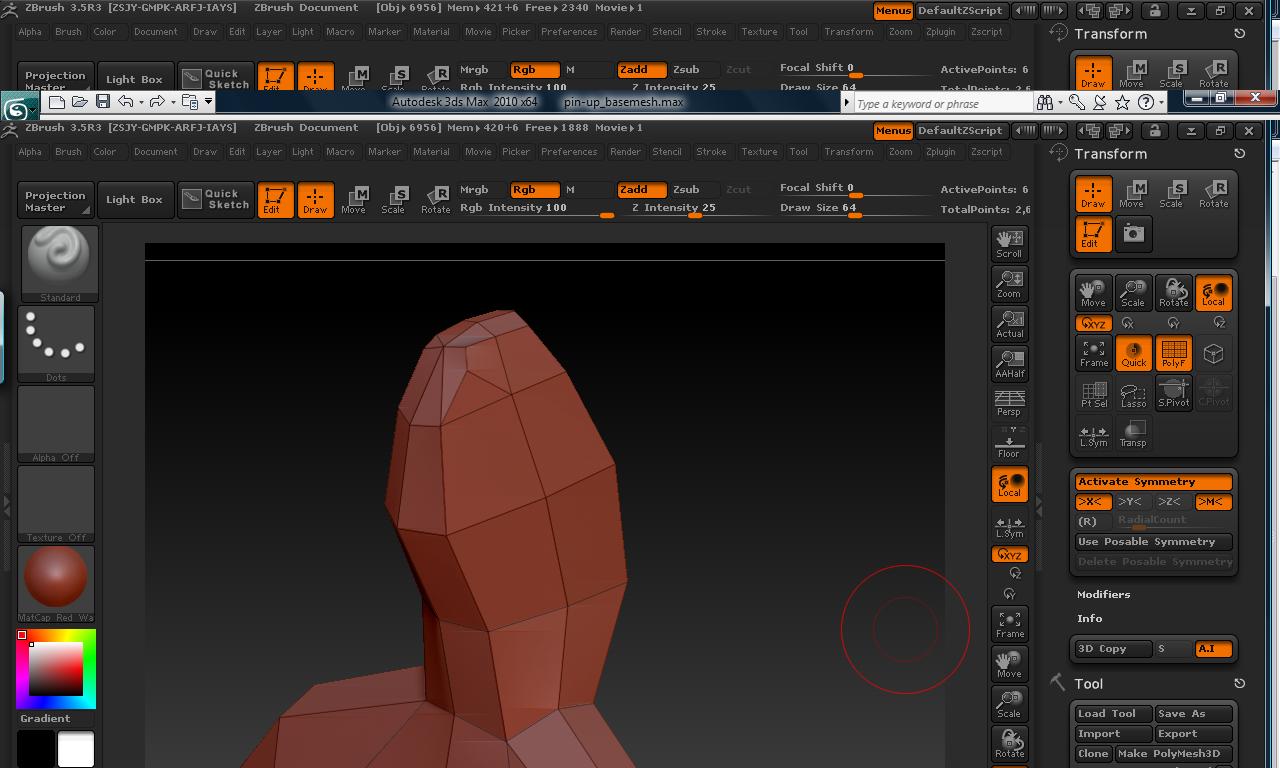Toggle the >X< symmetry axis
This screenshot has width=1280, height=768.
coord(1093,502)
